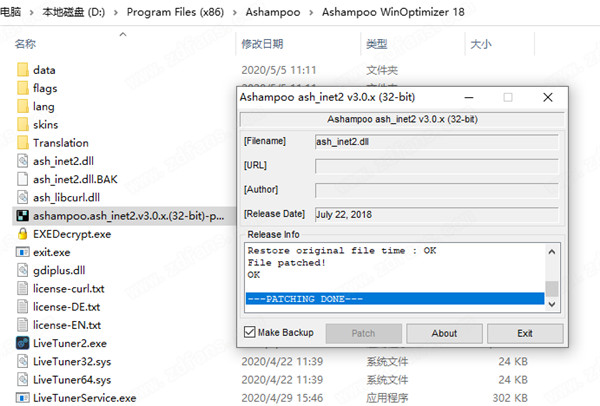Click the sort arrow above the 名称 column
600x406 pixels.
pos(123,34)
